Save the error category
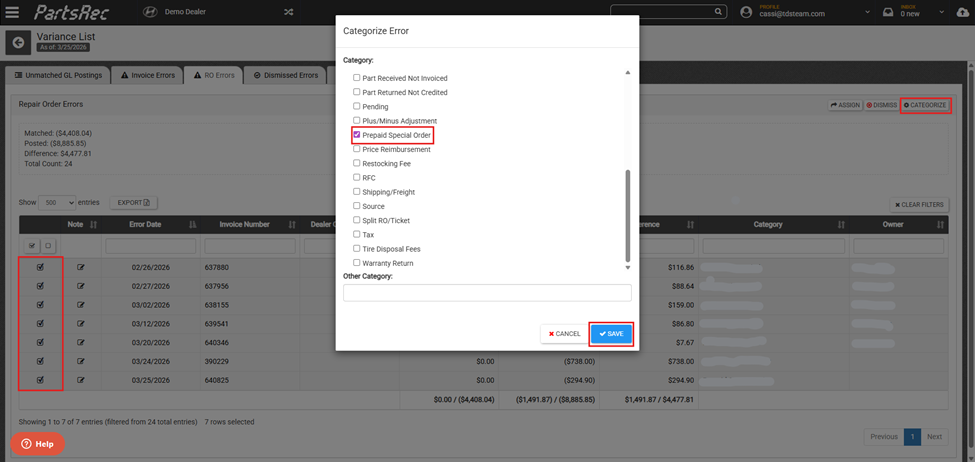Image resolution: width=975 pixels, height=462 pixels. click(x=611, y=334)
